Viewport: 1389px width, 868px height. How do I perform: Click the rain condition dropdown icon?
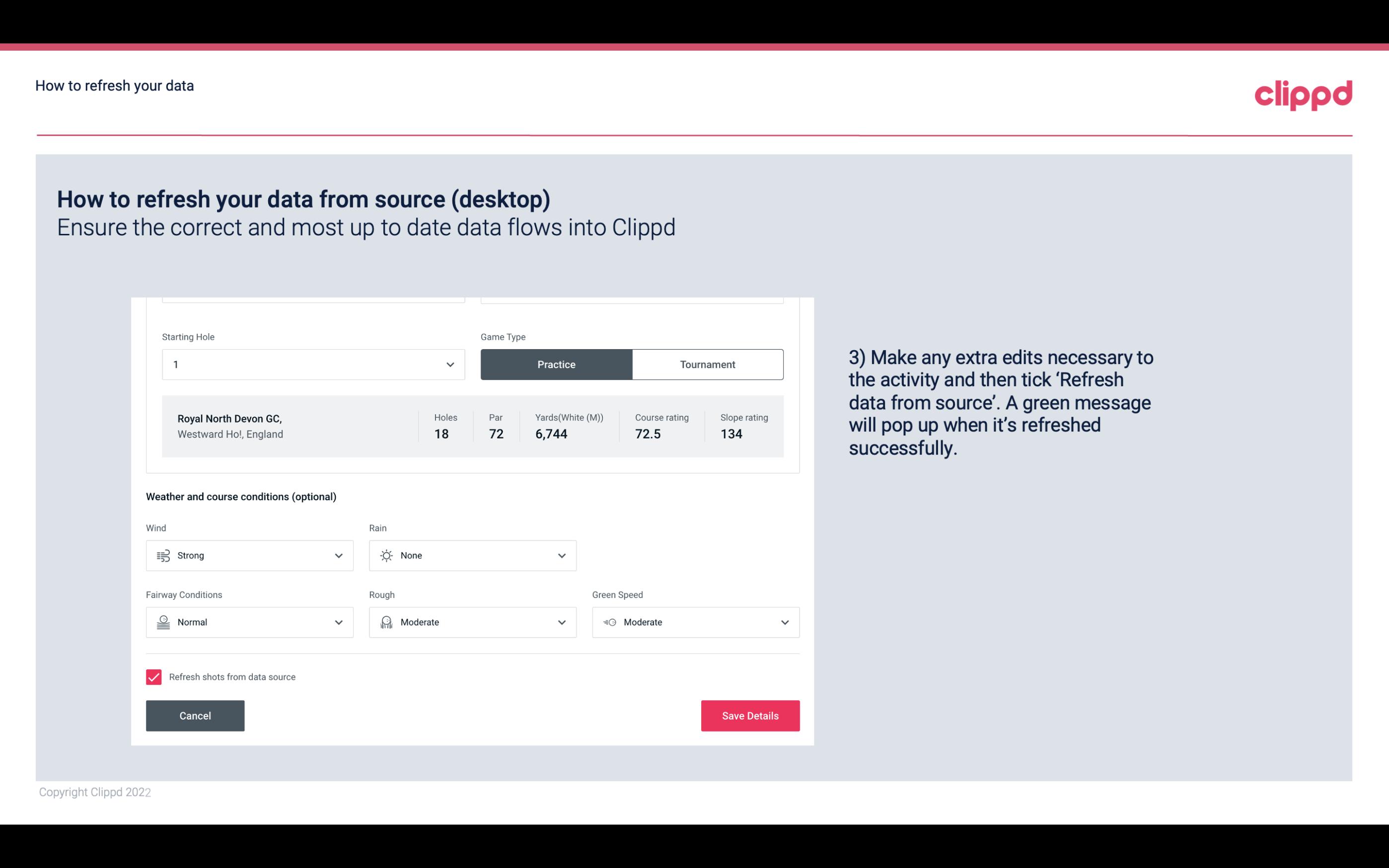[x=560, y=555]
